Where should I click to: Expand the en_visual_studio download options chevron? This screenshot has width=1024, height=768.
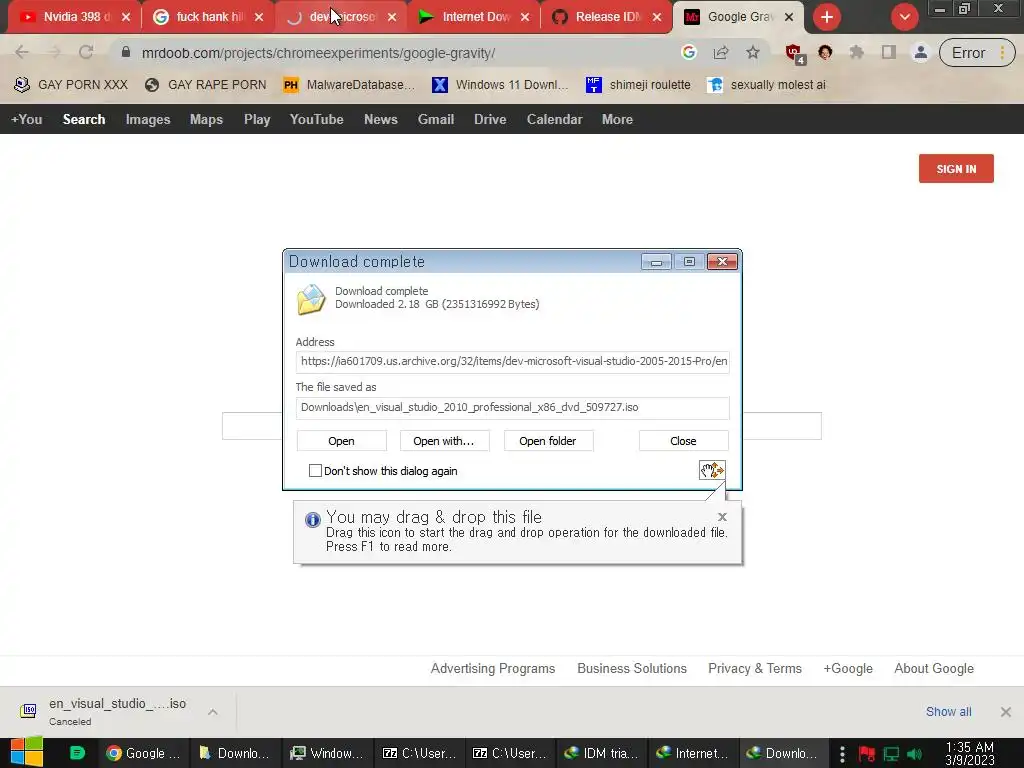click(x=213, y=712)
